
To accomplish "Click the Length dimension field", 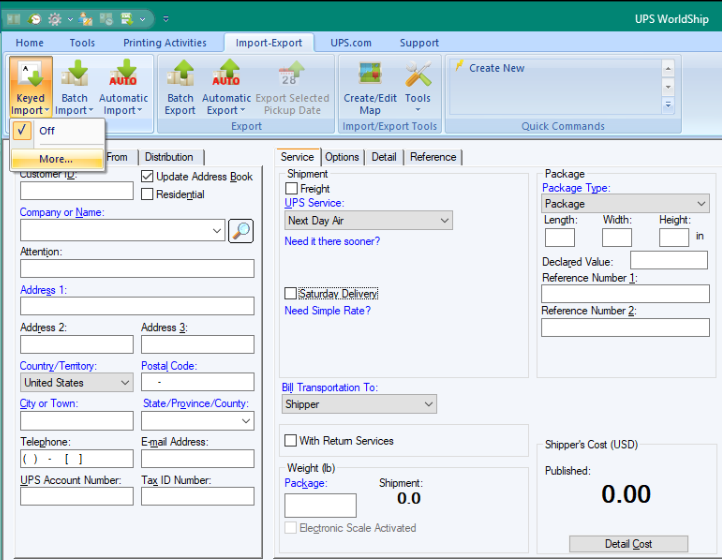I will click(x=559, y=238).
